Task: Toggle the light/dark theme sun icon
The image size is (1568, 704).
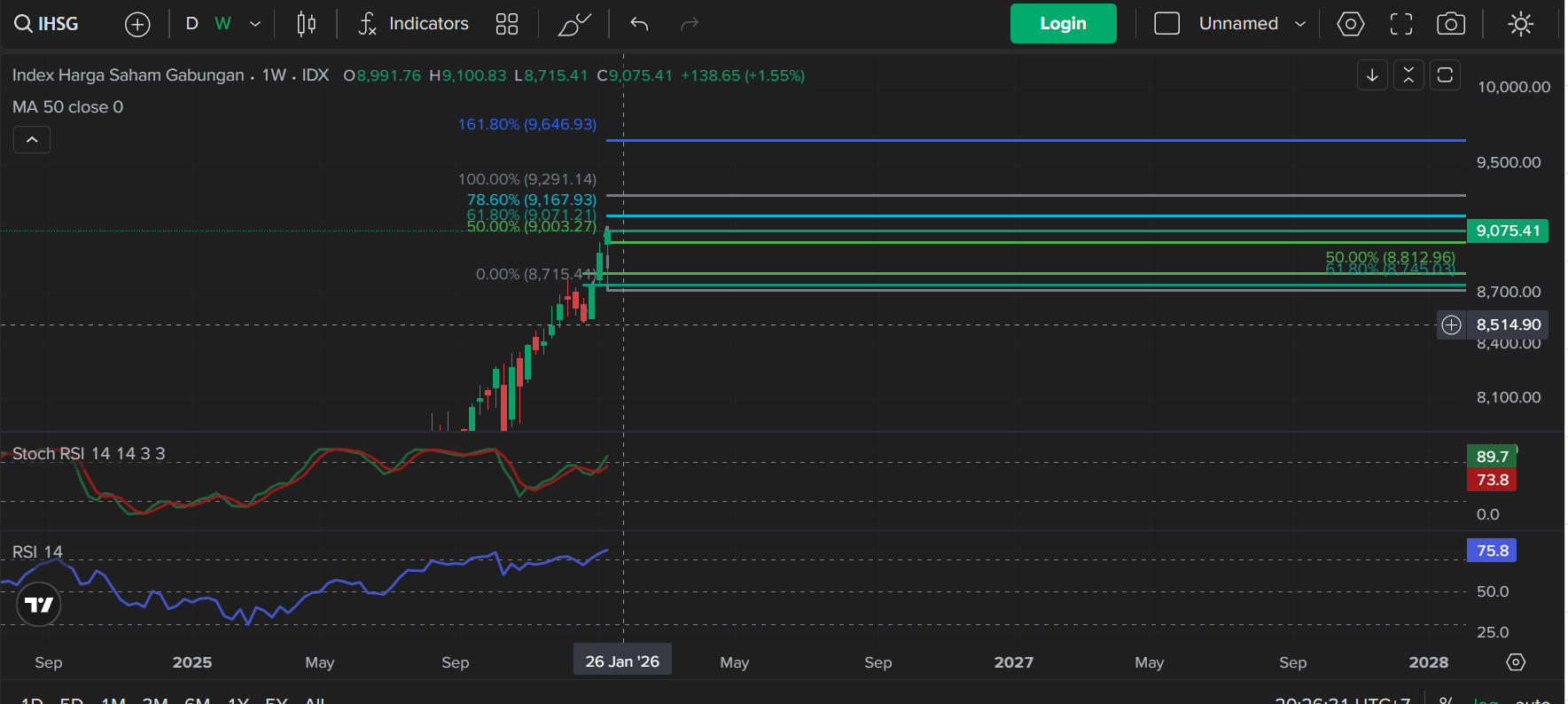Action: coord(1521,24)
